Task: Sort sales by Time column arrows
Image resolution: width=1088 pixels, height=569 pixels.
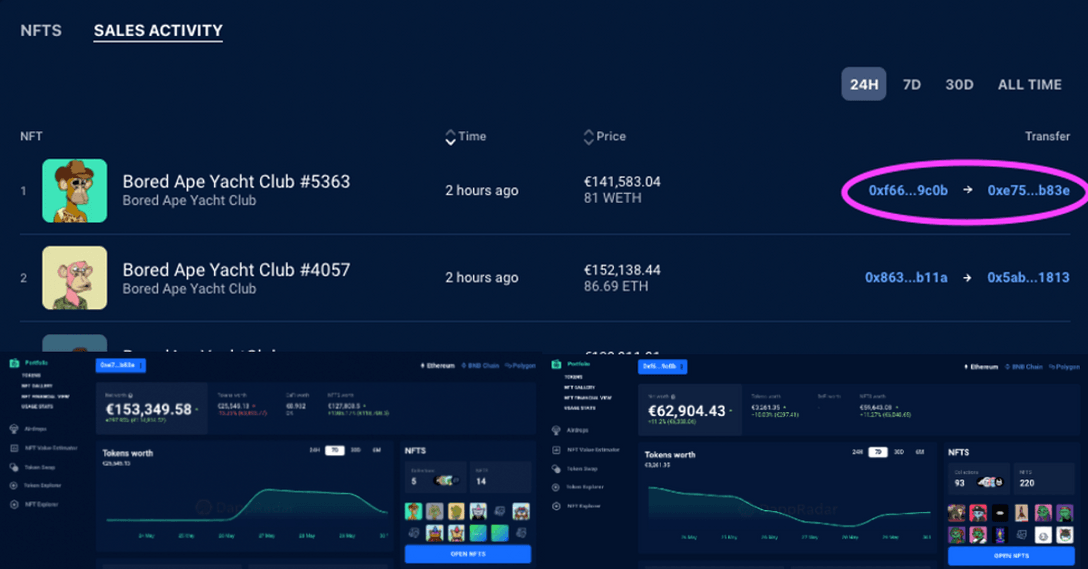Action: click(x=450, y=137)
